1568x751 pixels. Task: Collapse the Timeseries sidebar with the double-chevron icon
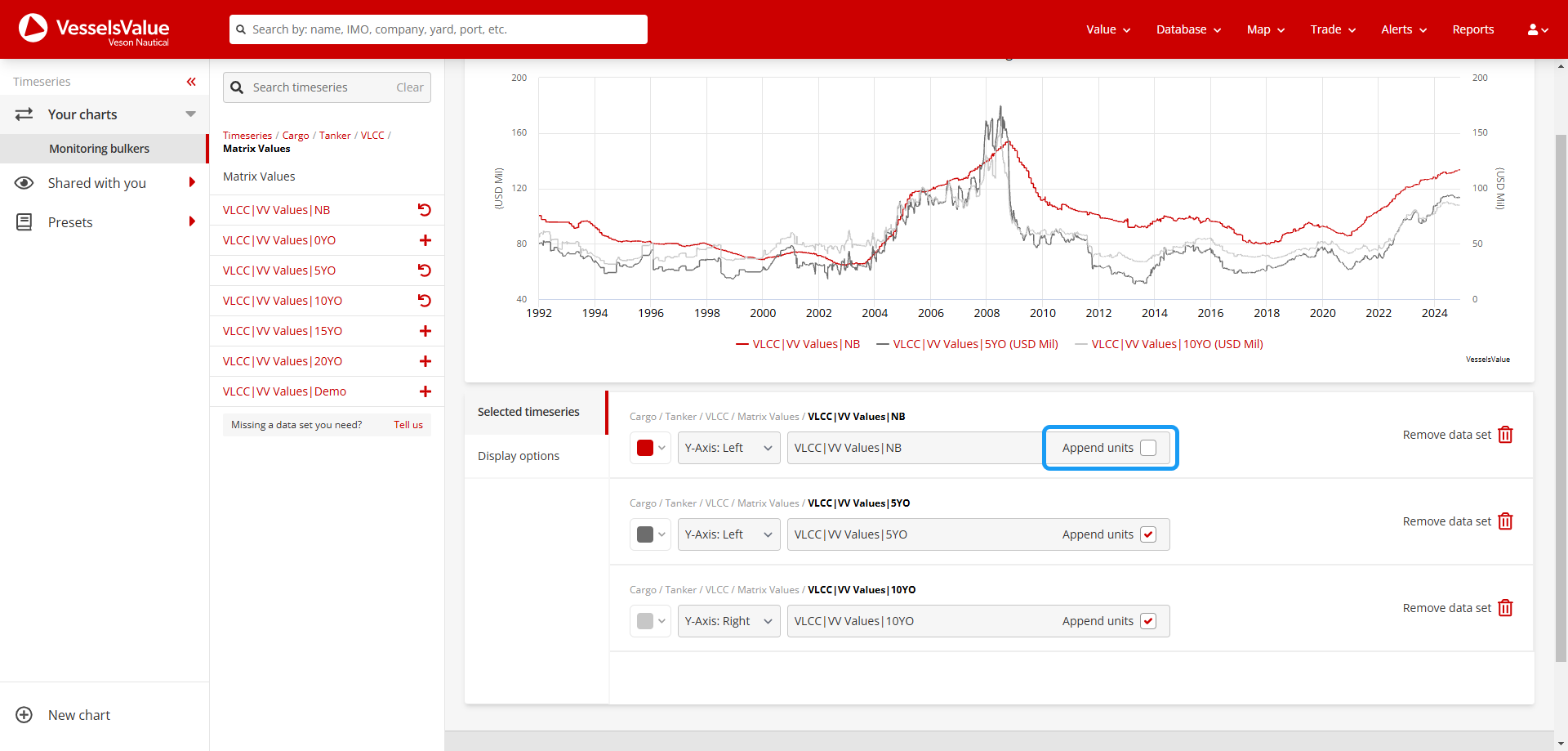191,82
